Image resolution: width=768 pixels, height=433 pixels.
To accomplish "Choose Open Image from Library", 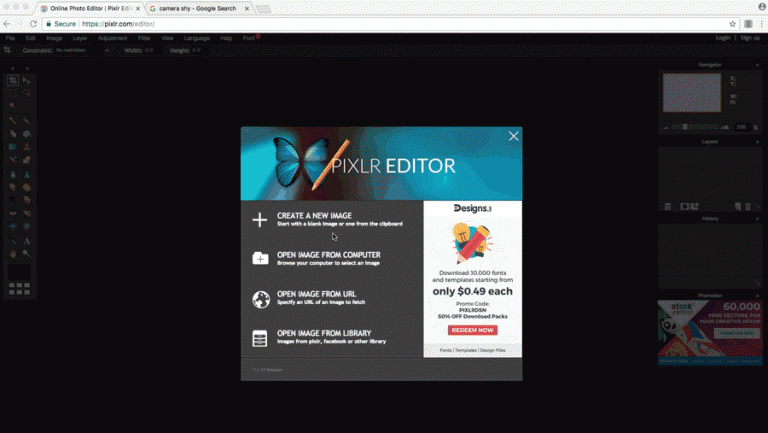I will click(319, 337).
